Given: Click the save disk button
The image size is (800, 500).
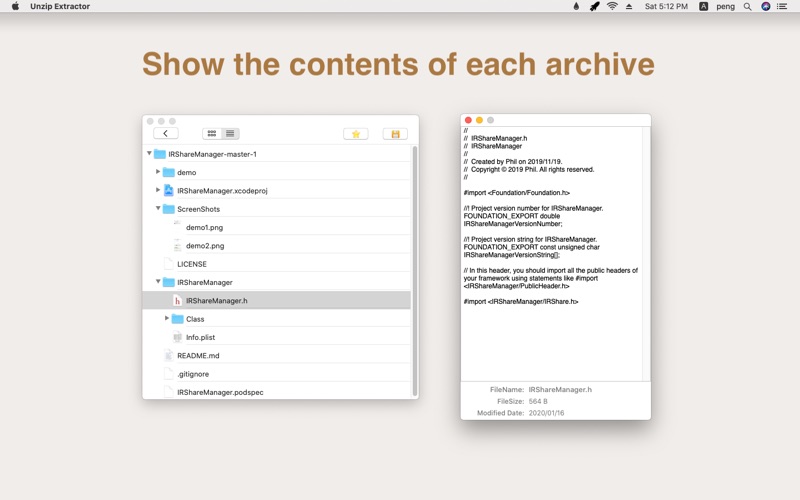Looking at the screenshot, I should tap(395, 134).
